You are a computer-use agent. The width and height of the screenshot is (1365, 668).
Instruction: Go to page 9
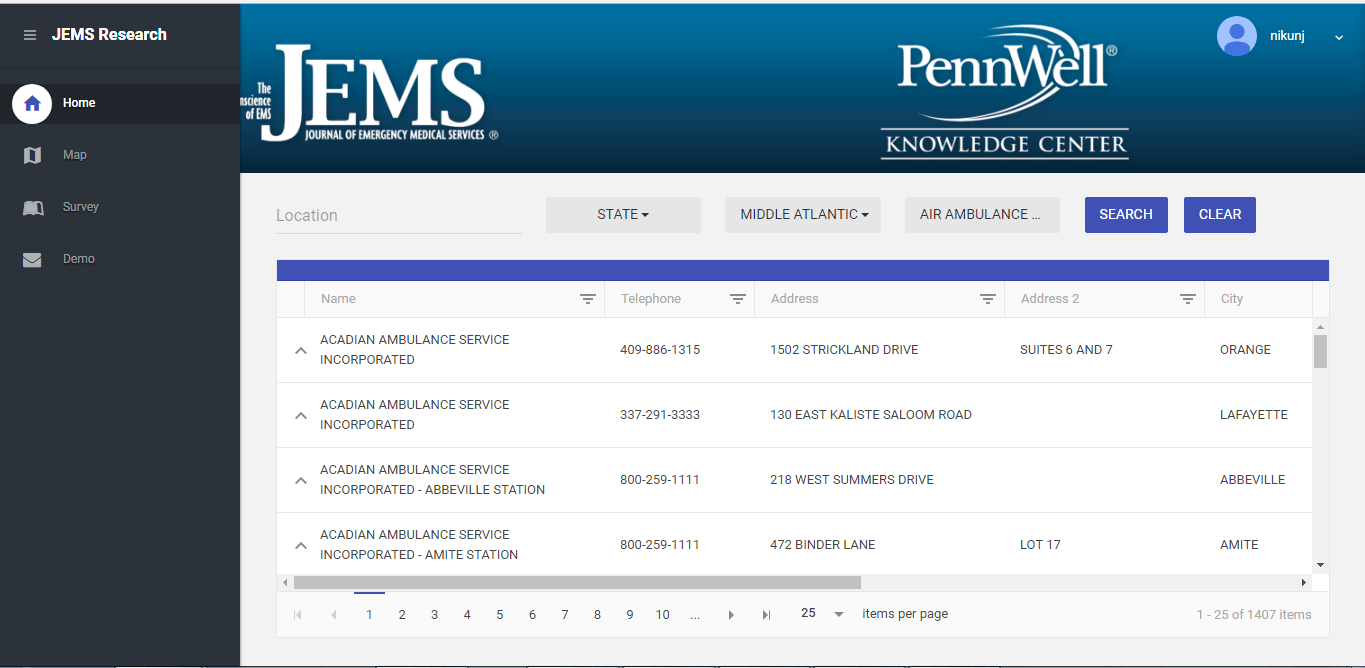(x=630, y=615)
